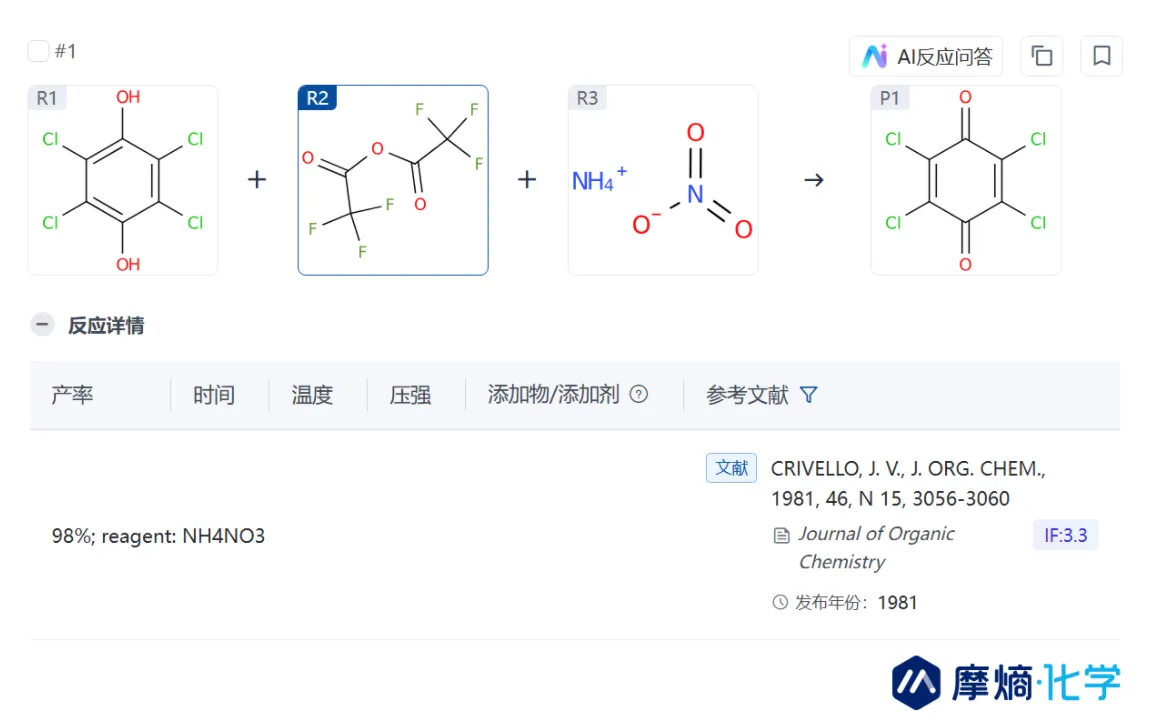The height and width of the screenshot is (725, 1176).
Task: Tick the #1 reaction checkbox
Action: (x=38, y=51)
